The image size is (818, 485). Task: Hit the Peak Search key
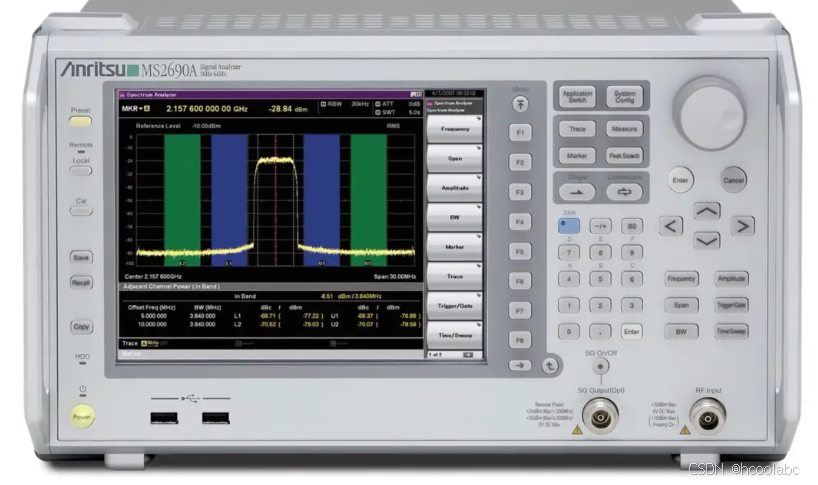pos(624,155)
